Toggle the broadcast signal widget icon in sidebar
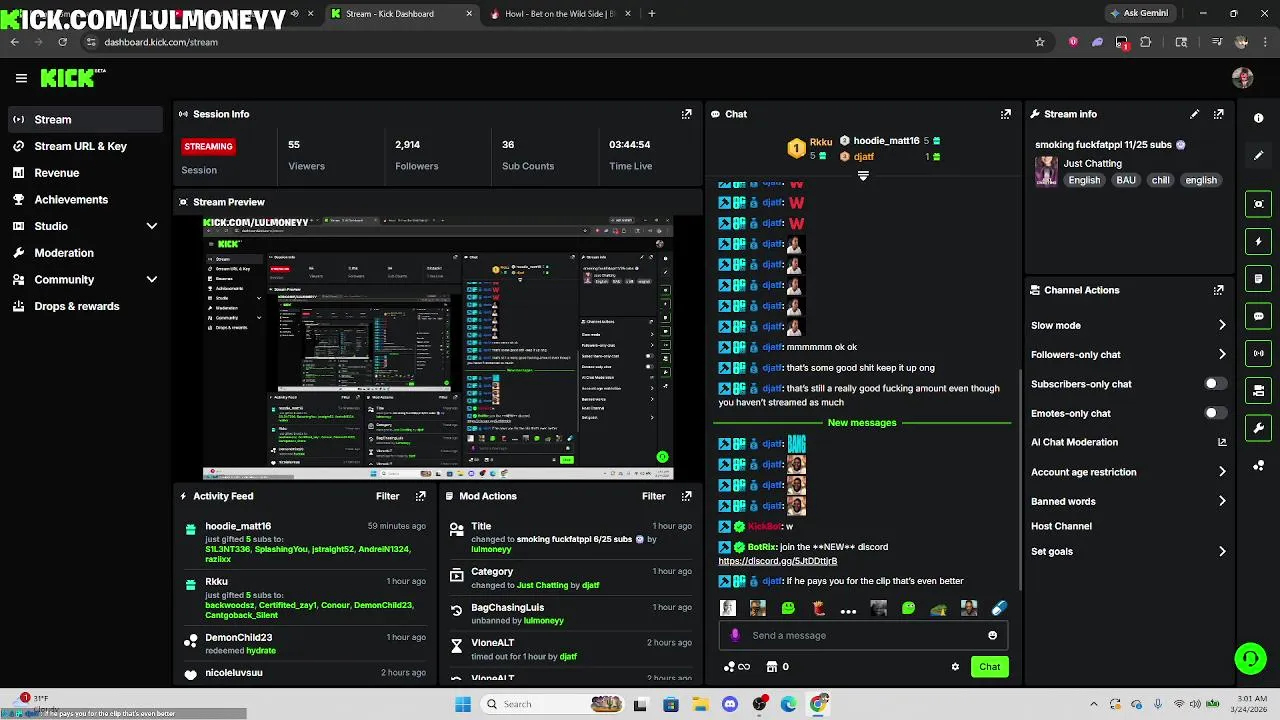 [x=1258, y=353]
